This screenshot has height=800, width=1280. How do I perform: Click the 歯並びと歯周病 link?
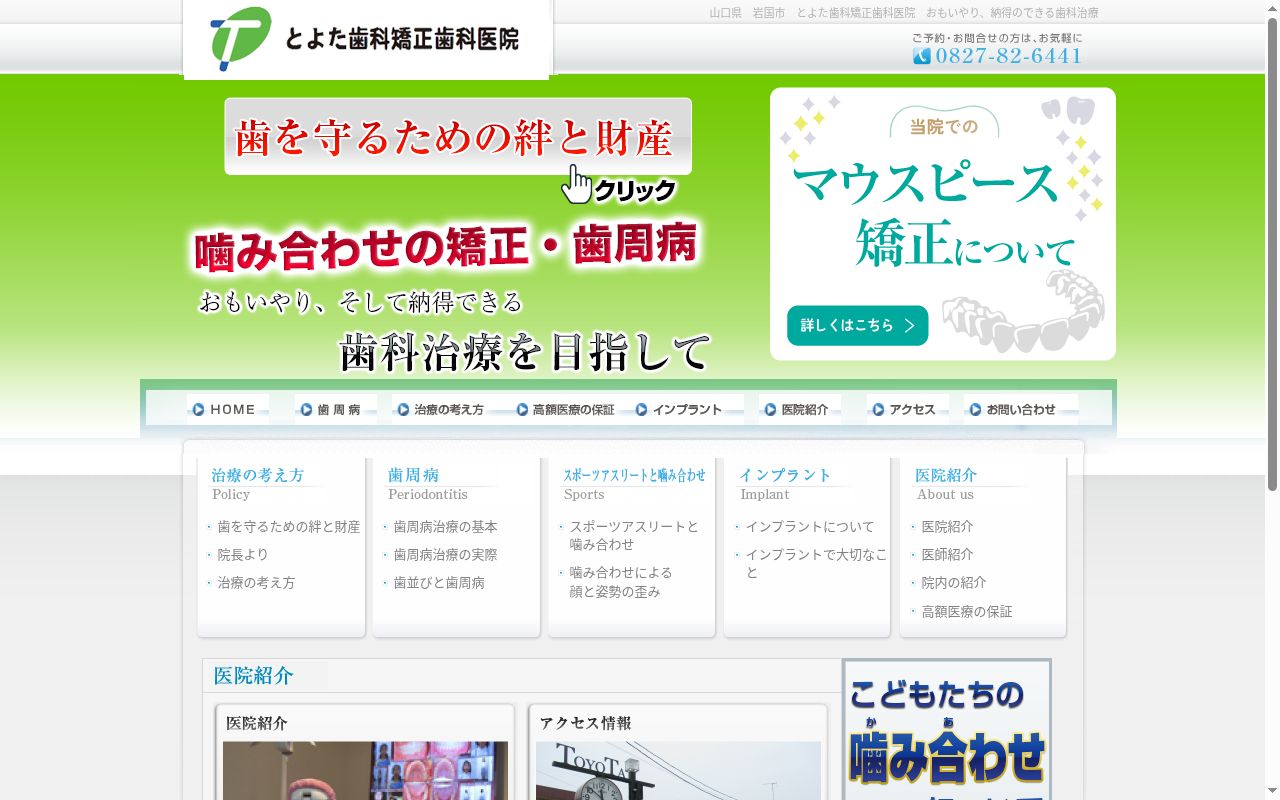[439, 583]
